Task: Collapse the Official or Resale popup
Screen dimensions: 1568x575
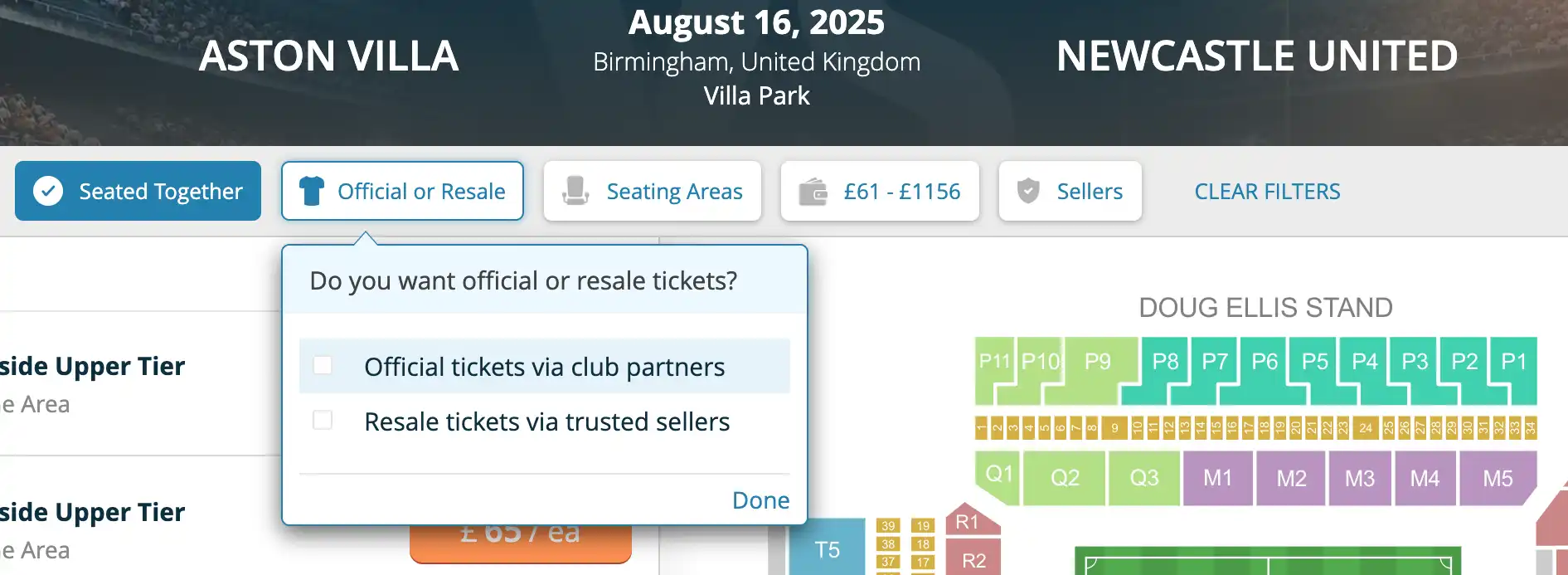Action: pyautogui.click(x=402, y=191)
